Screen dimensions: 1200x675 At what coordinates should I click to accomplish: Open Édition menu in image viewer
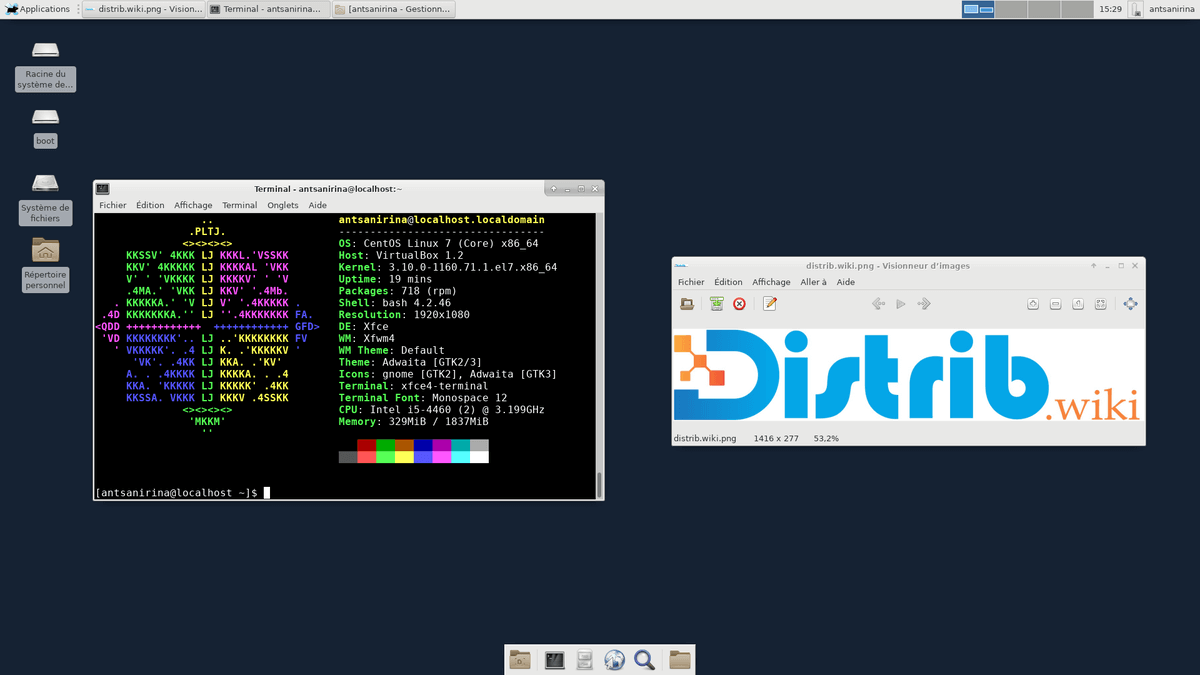click(x=728, y=282)
